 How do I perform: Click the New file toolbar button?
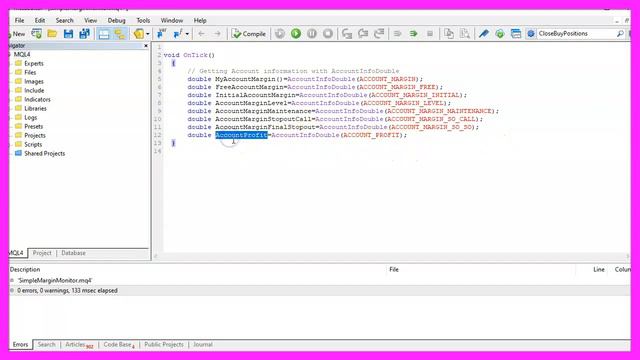click(x=17, y=34)
